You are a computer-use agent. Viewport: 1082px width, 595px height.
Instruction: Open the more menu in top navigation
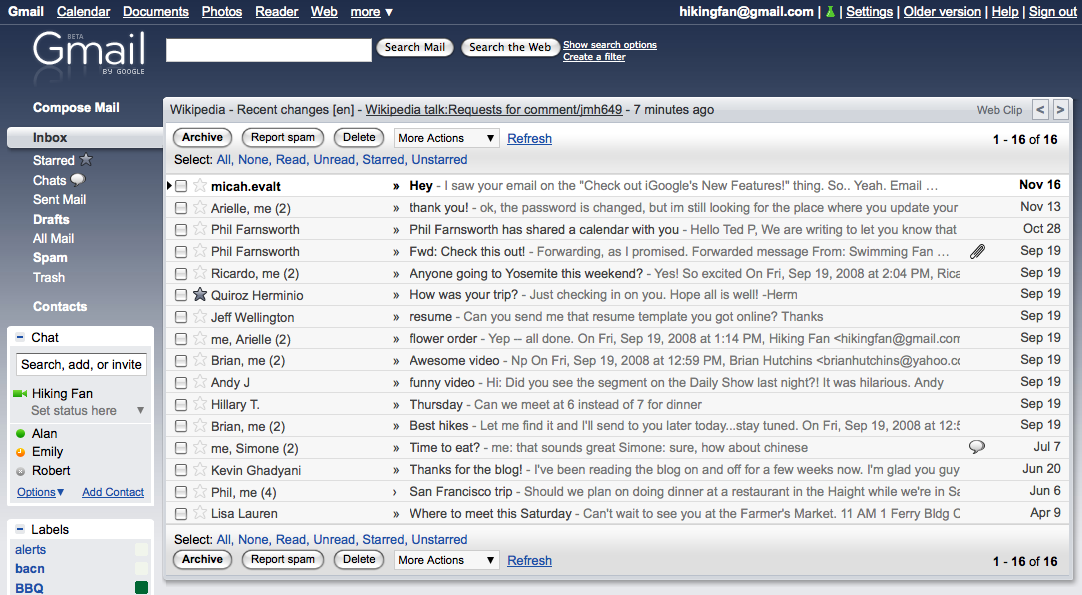coord(371,12)
